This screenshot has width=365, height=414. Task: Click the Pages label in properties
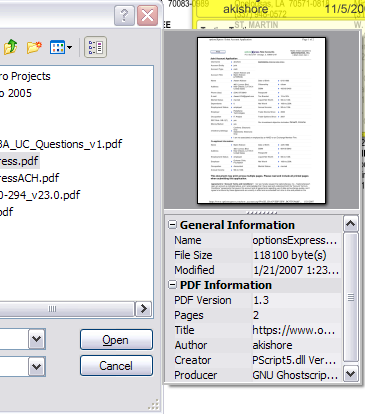189,315
